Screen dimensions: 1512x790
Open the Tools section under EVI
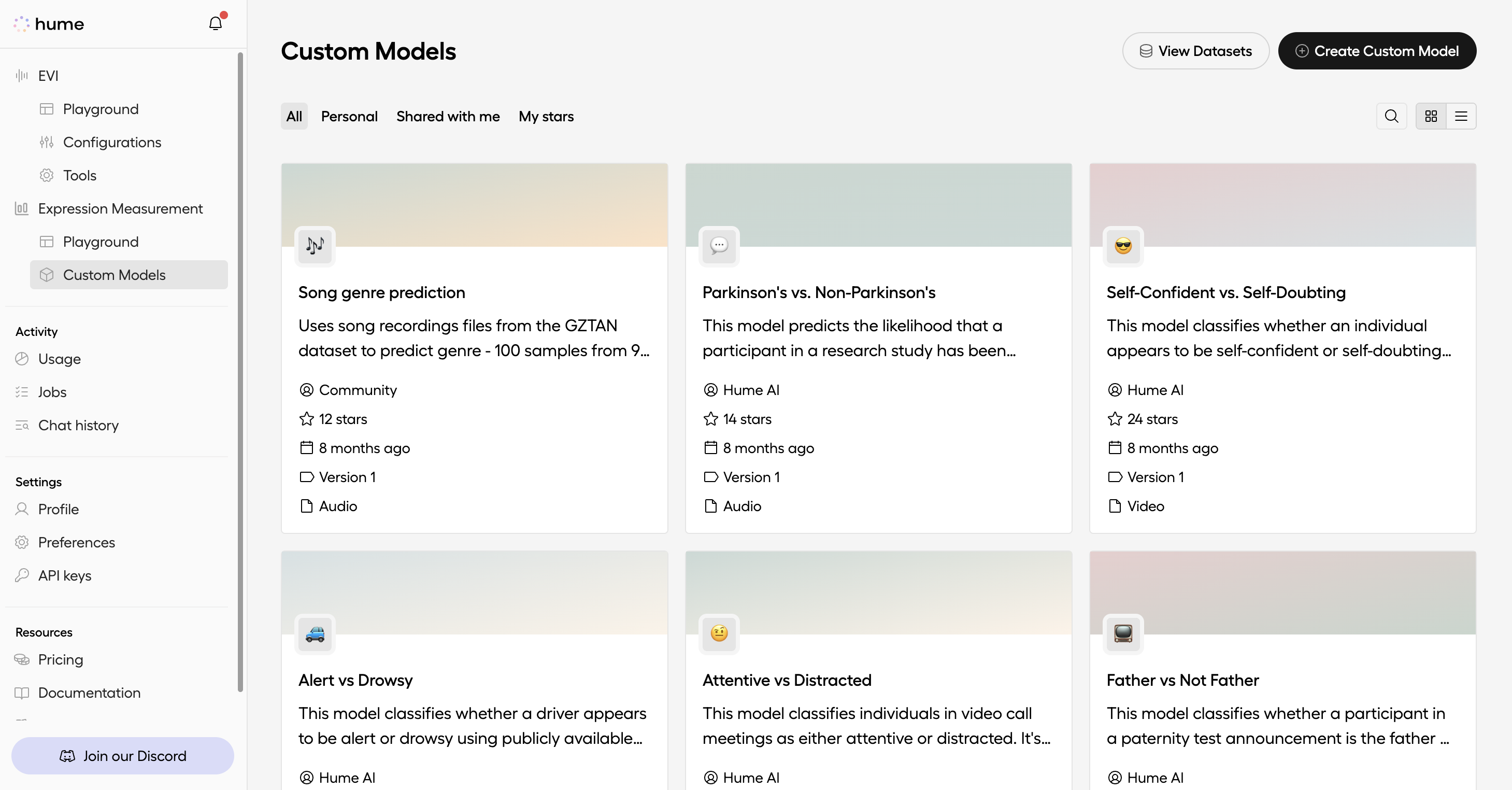pos(79,175)
